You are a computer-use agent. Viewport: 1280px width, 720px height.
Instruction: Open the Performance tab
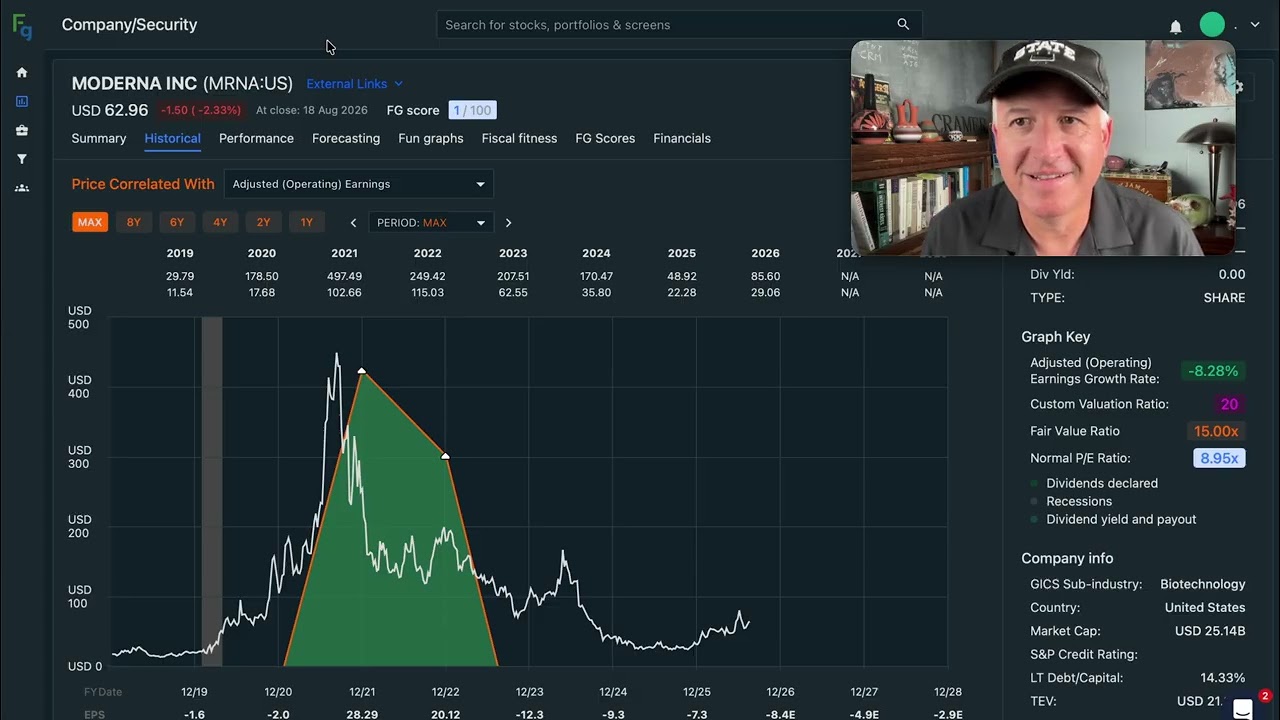click(x=256, y=138)
